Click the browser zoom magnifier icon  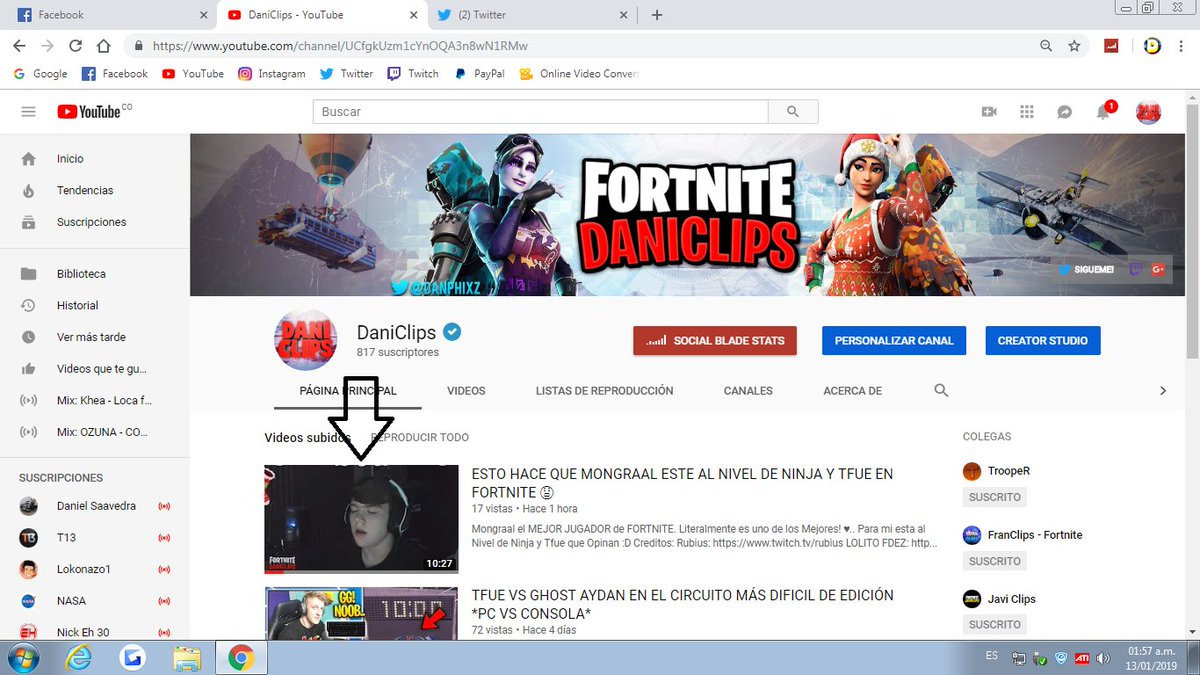coord(1046,46)
